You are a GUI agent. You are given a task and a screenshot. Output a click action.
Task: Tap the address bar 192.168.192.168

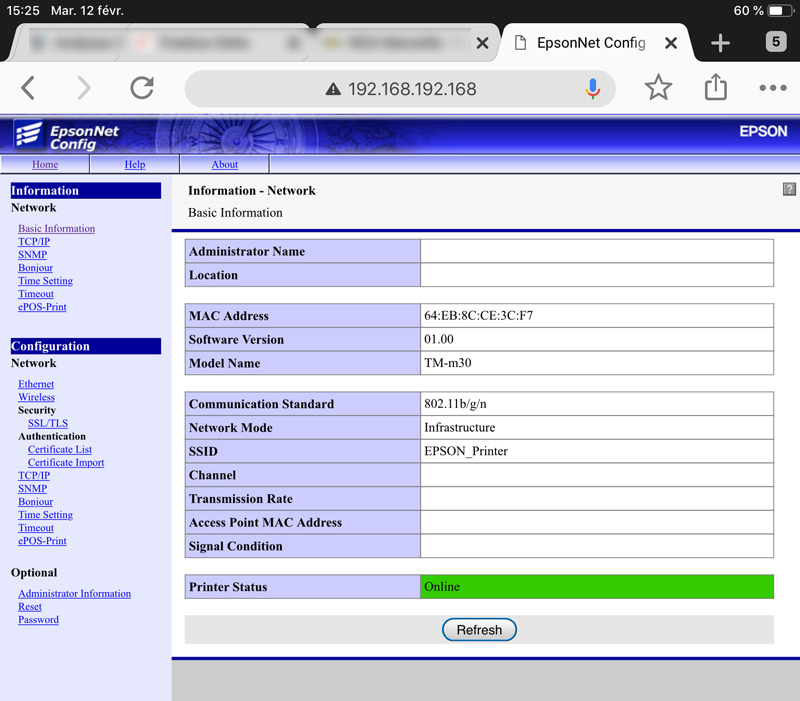(399, 89)
